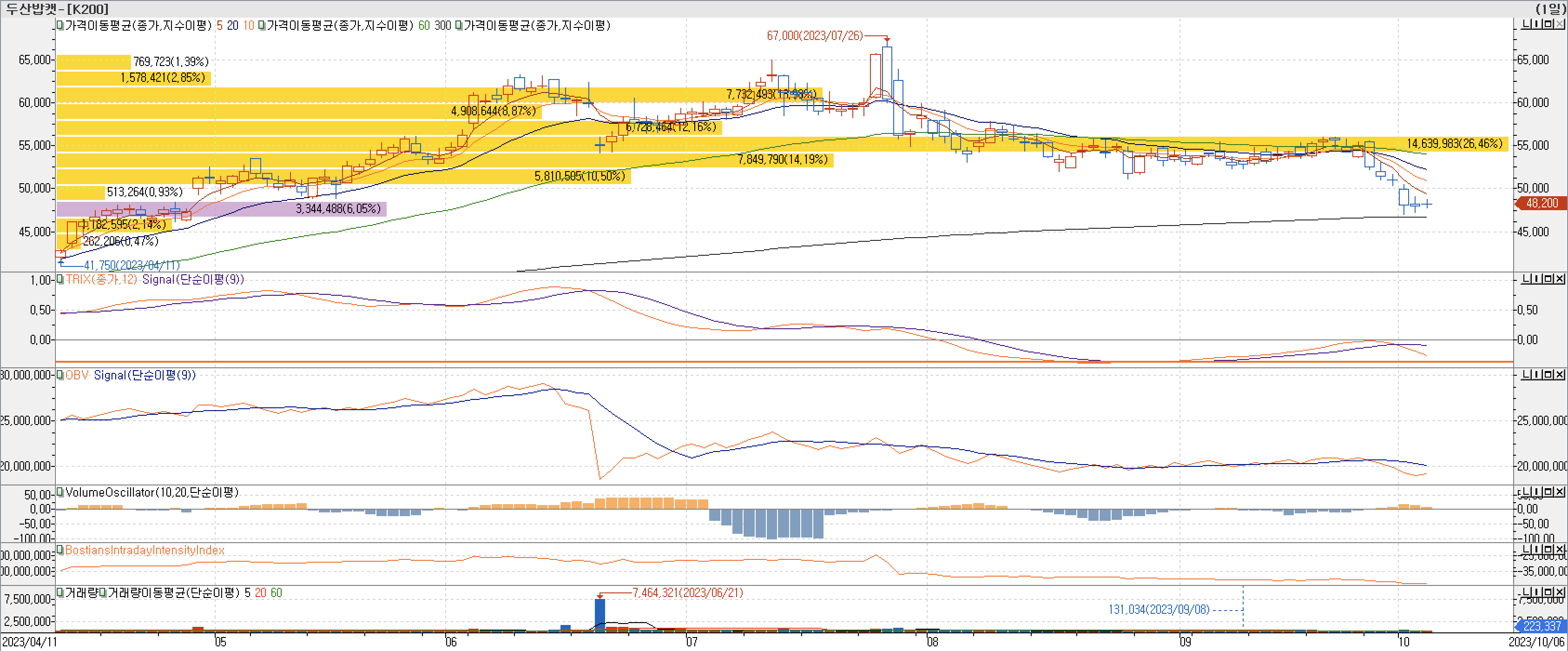This screenshot has width=1568, height=651.
Task: Click the VolumeOscillator(10,20,단순이평) indicator label
Action: (x=152, y=492)
